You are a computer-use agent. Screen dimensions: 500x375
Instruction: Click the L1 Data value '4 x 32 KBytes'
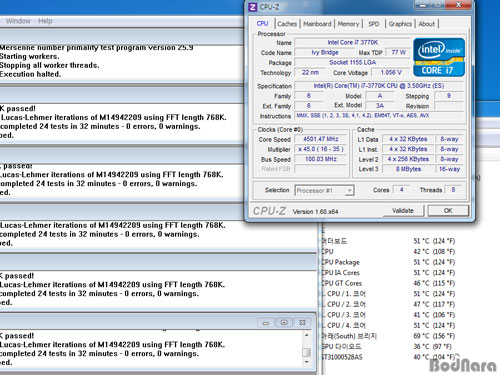[x=408, y=139]
